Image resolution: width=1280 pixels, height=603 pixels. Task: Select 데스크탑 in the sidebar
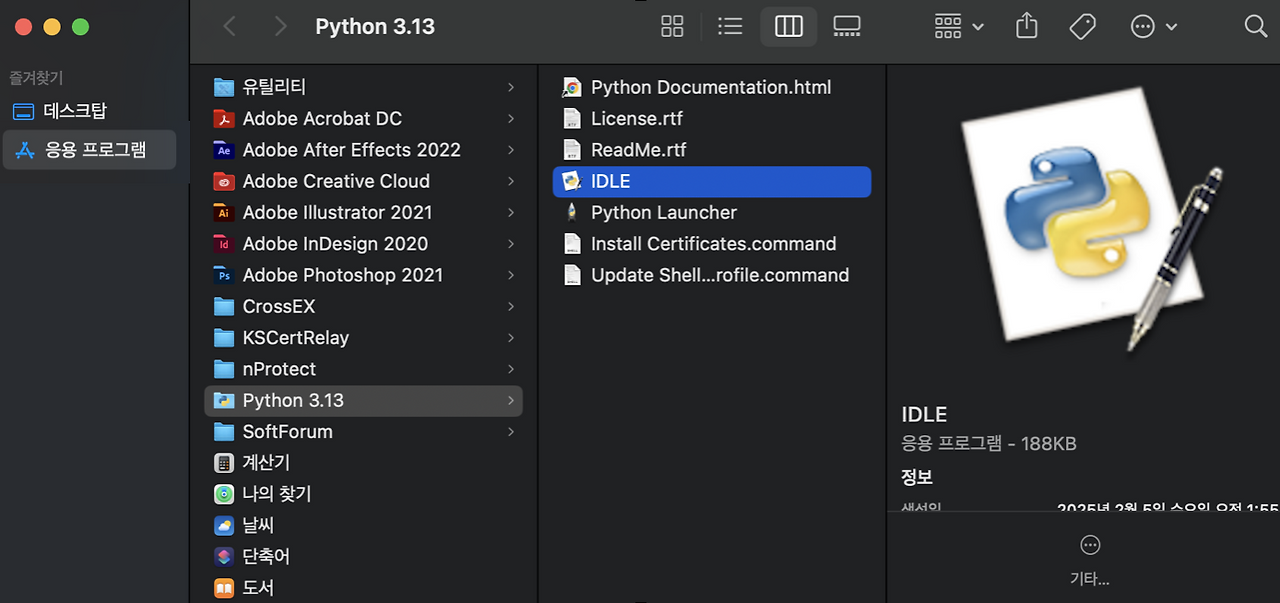point(75,111)
